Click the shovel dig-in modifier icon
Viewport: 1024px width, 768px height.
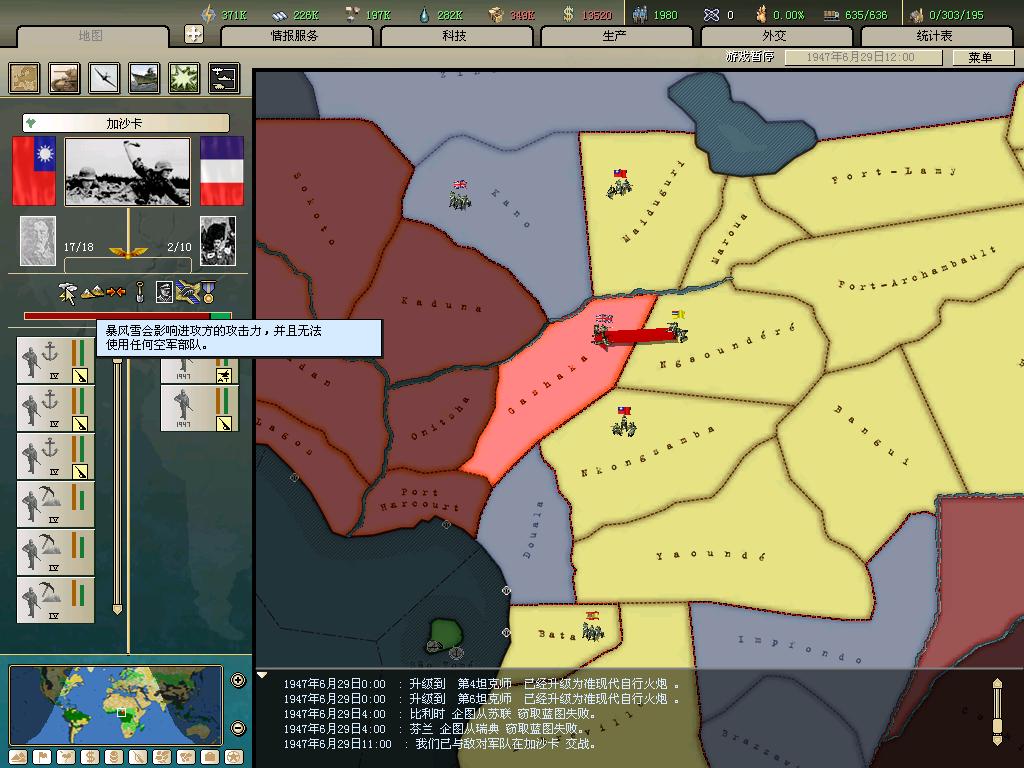pos(140,291)
